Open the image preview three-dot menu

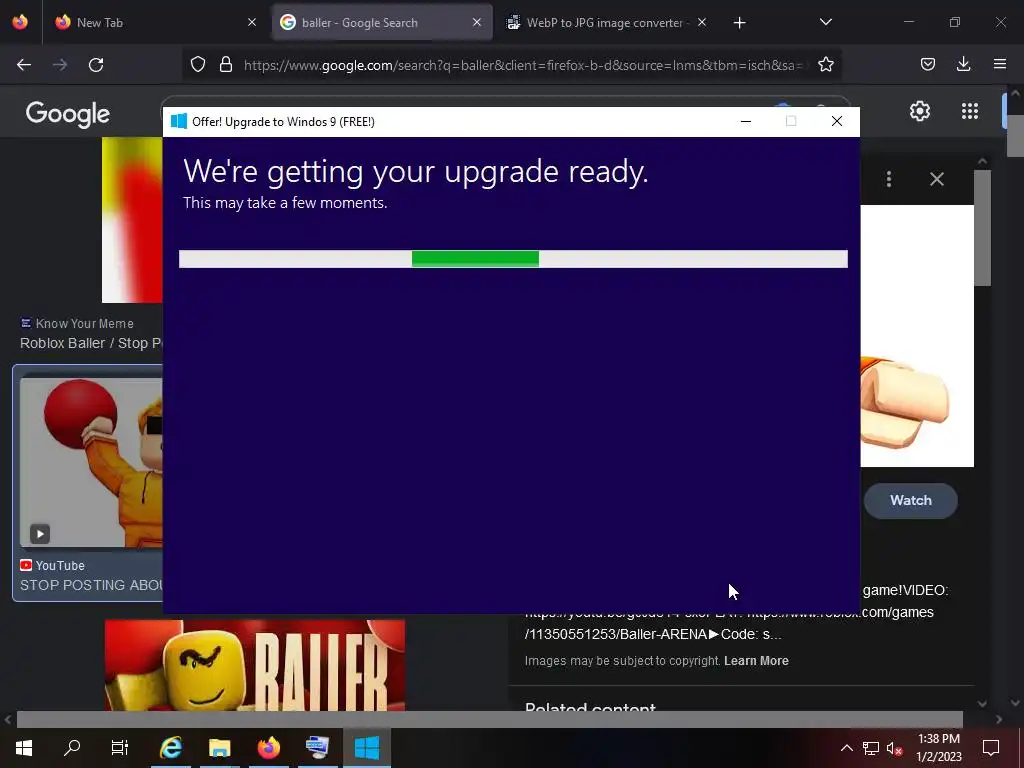tap(888, 179)
